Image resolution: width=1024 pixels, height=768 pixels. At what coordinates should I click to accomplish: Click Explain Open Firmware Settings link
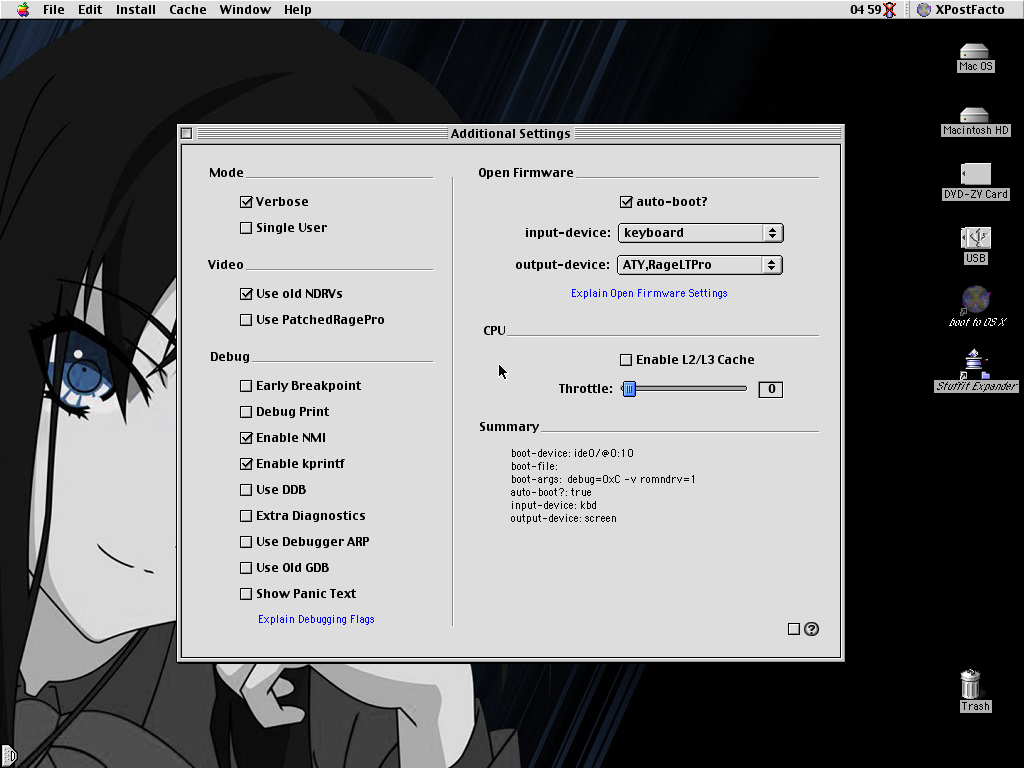(x=649, y=293)
